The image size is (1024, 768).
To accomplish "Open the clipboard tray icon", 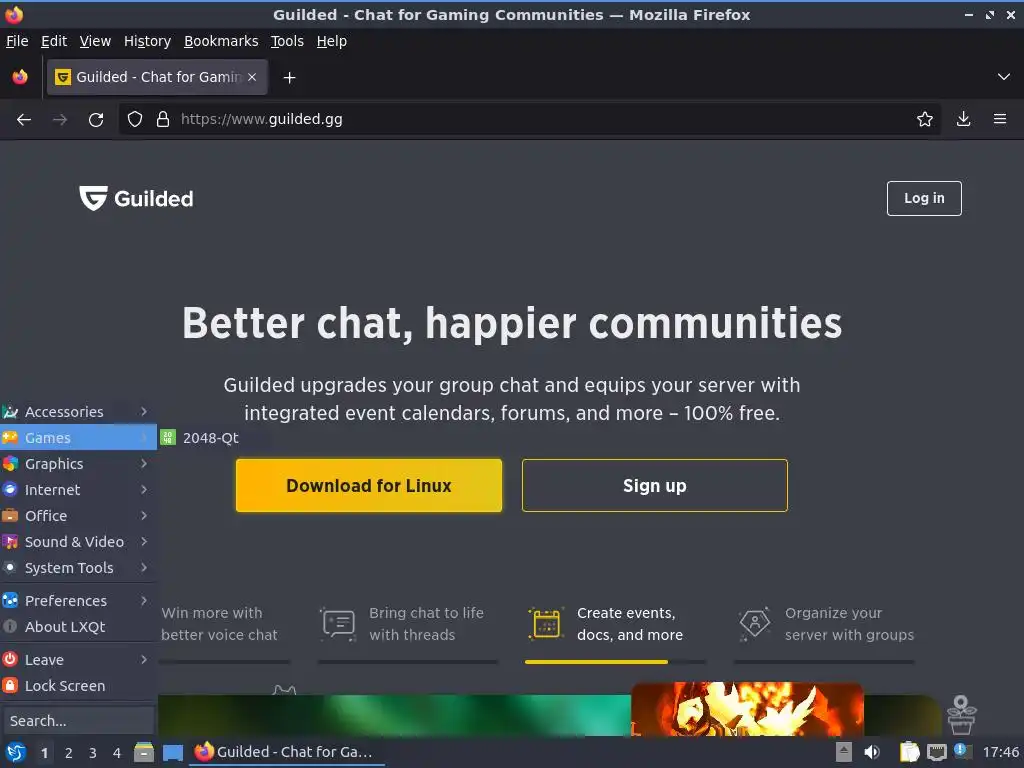I will (x=909, y=752).
